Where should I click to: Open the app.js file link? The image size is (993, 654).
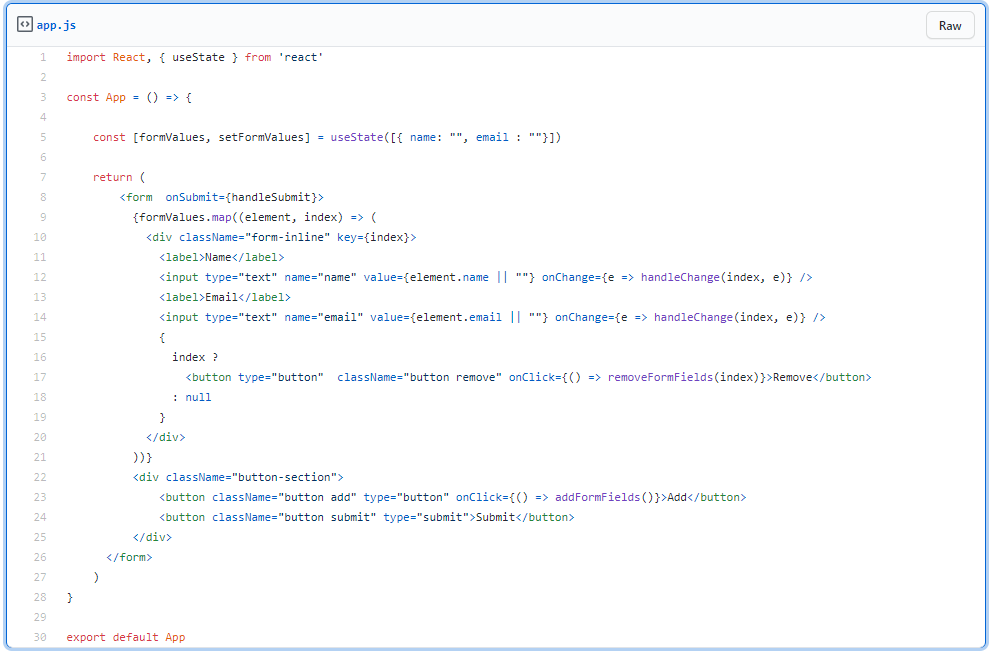tap(56, 25)
